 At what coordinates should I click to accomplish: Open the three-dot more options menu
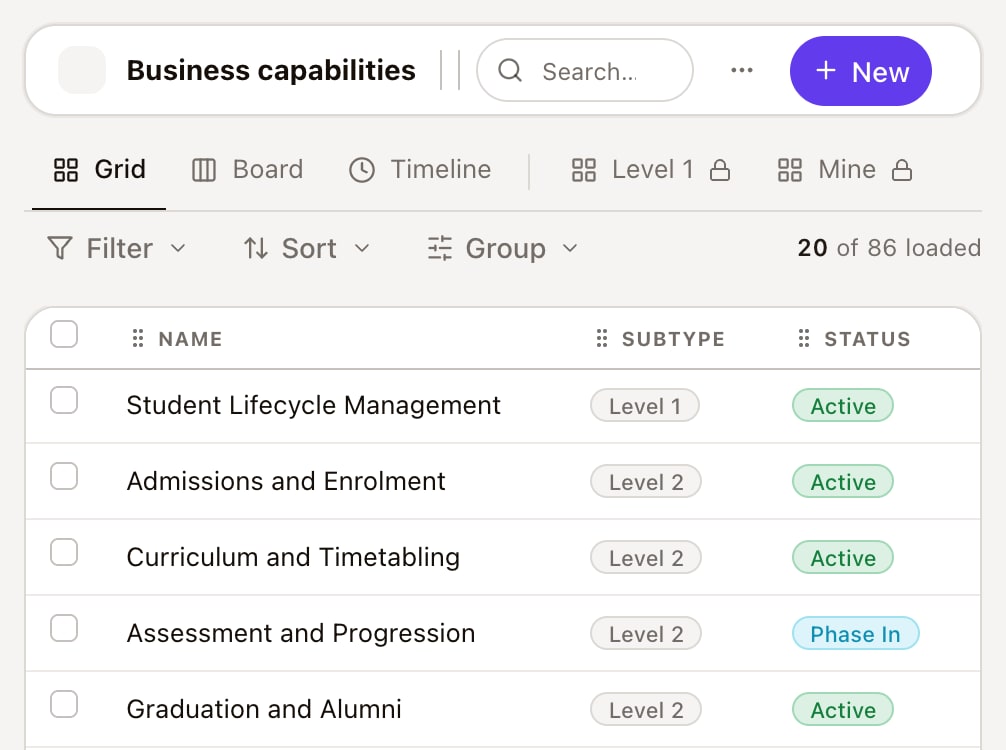pyautogui.click(x=742, y=70)
